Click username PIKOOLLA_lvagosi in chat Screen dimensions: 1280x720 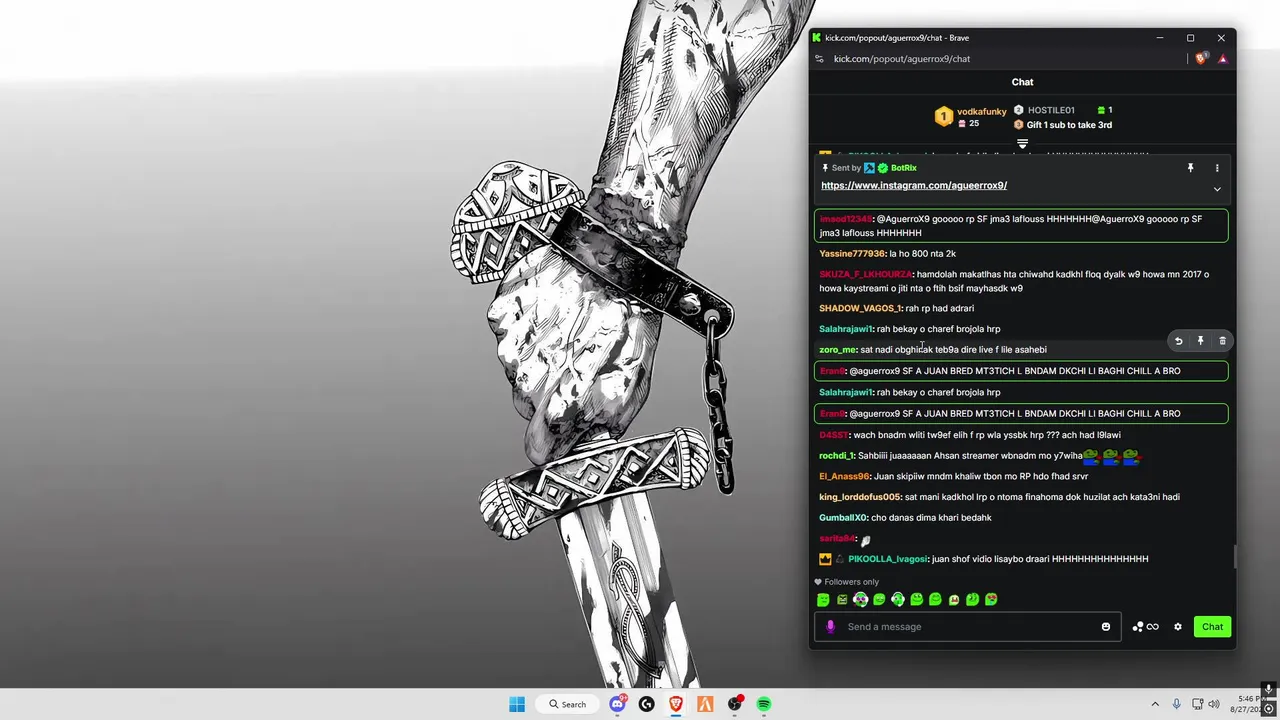[887, 559]
